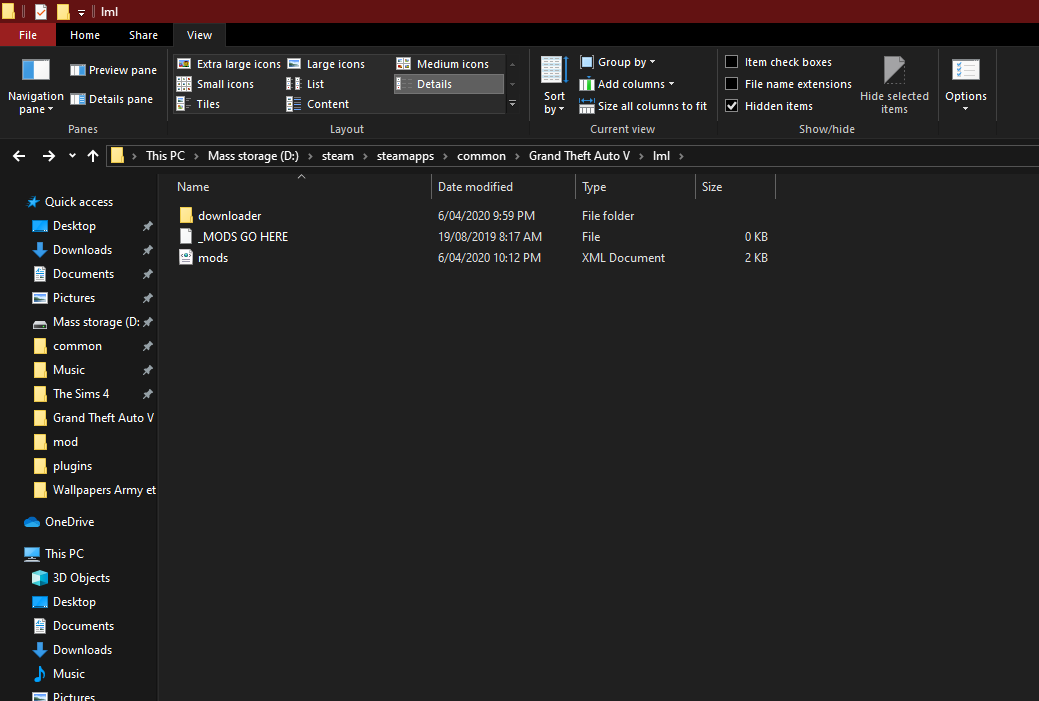Open 3D Objects under This PC
This screenshot has width=1039, height=701.
tap(81, 578)
